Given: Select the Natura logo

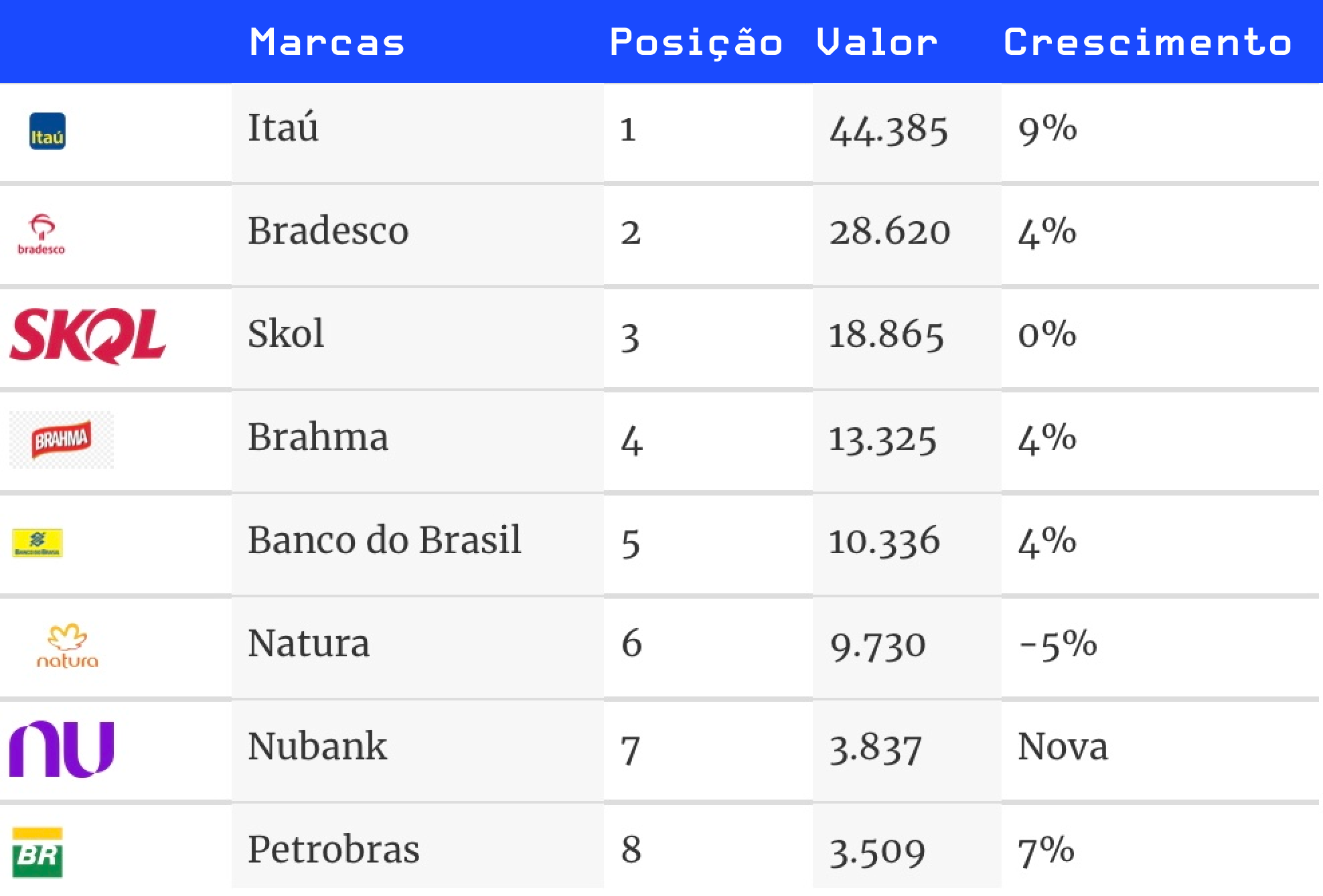Looking at the screenshot, I should click(x=68, y=646).
